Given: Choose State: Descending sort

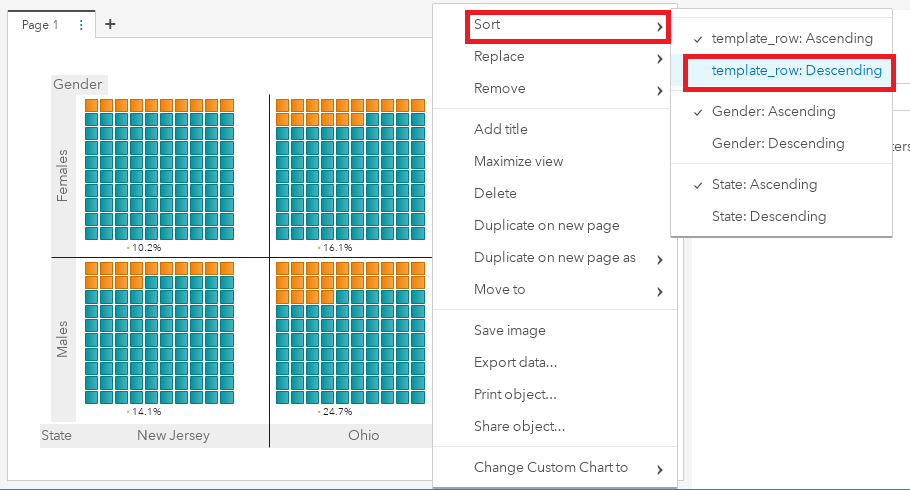Looking at the screenshot, I should tap(768, 216).
